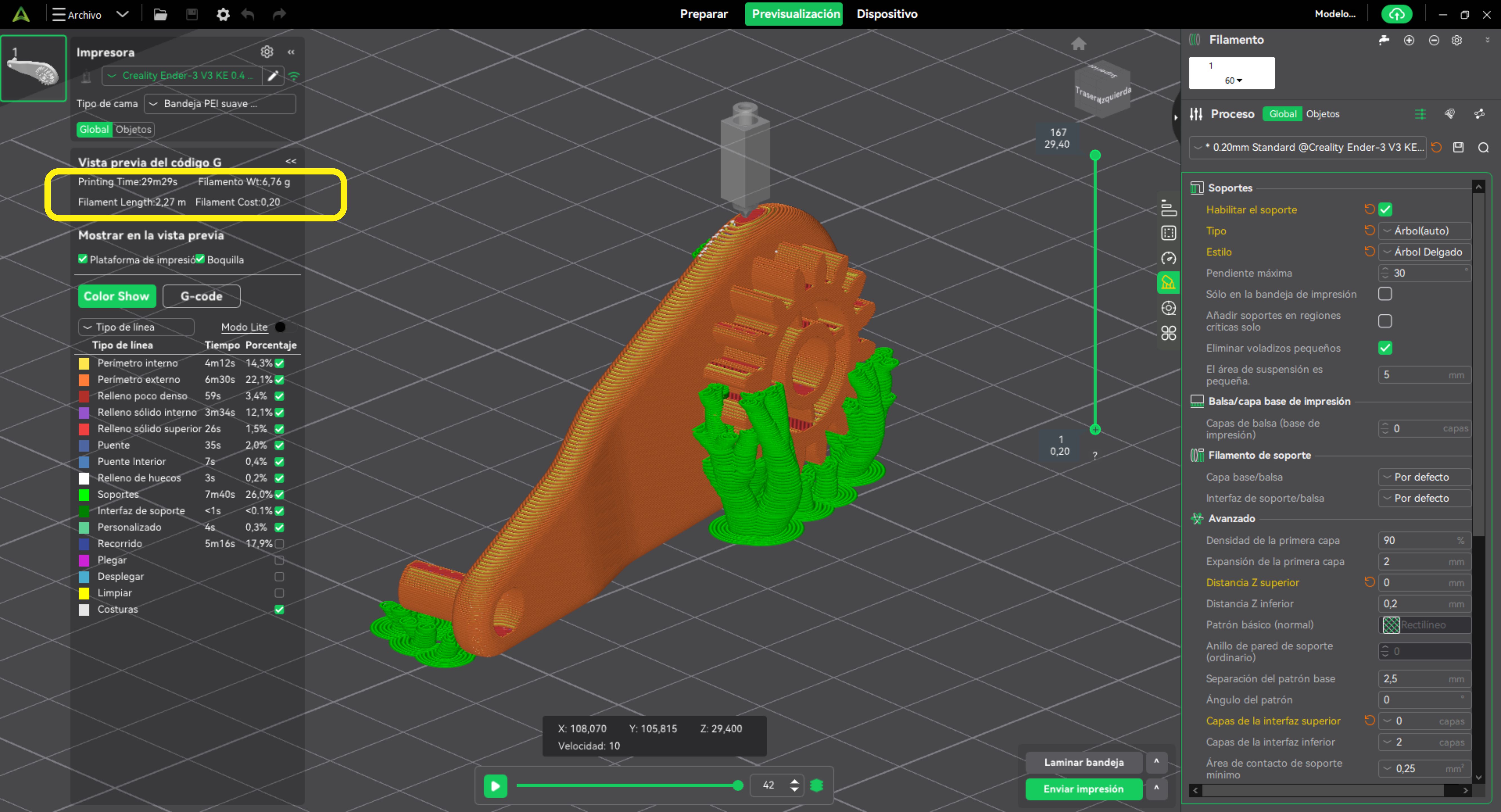Search process settings with magnifier icon
Screen dimensions: 1501x812
pos(1483,147)
